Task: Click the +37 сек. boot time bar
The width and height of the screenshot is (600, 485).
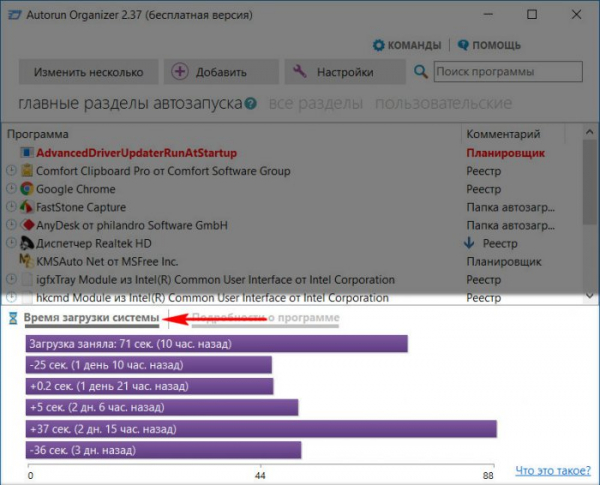Action: [261, 429]
